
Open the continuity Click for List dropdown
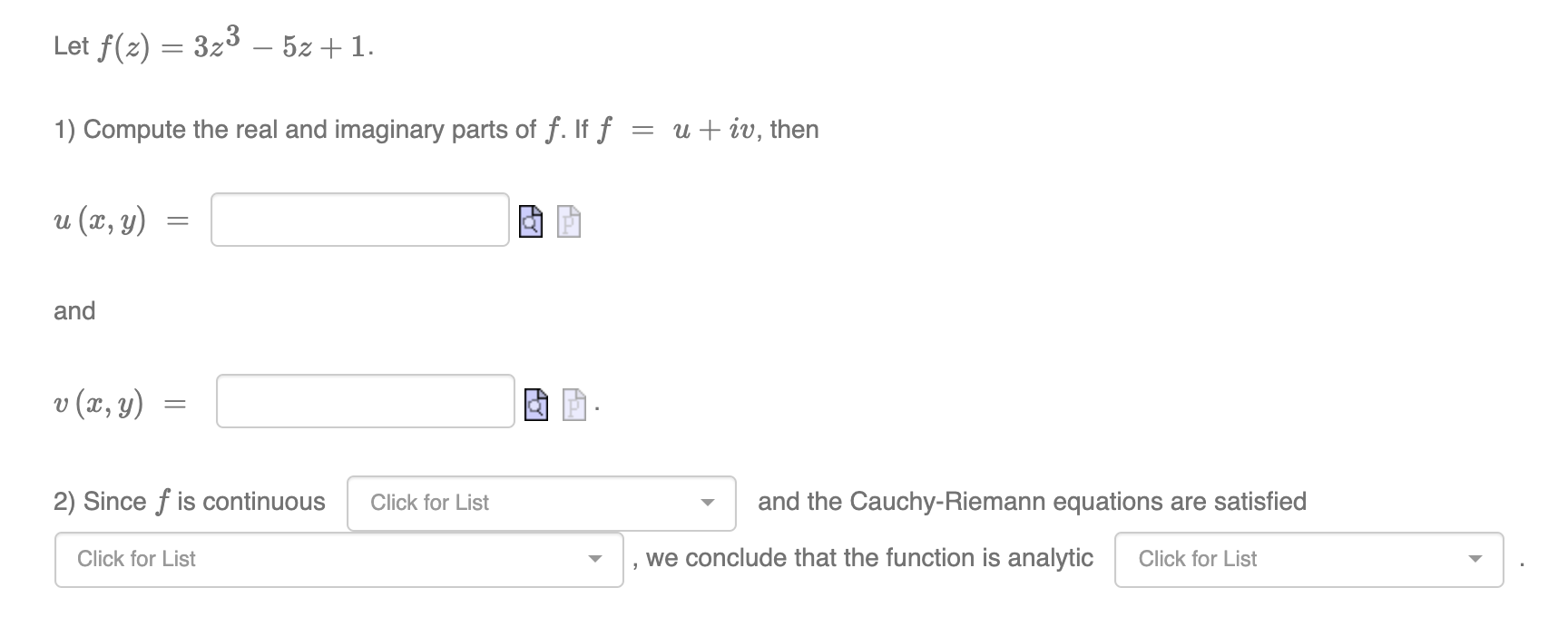[x=540, y=503]
